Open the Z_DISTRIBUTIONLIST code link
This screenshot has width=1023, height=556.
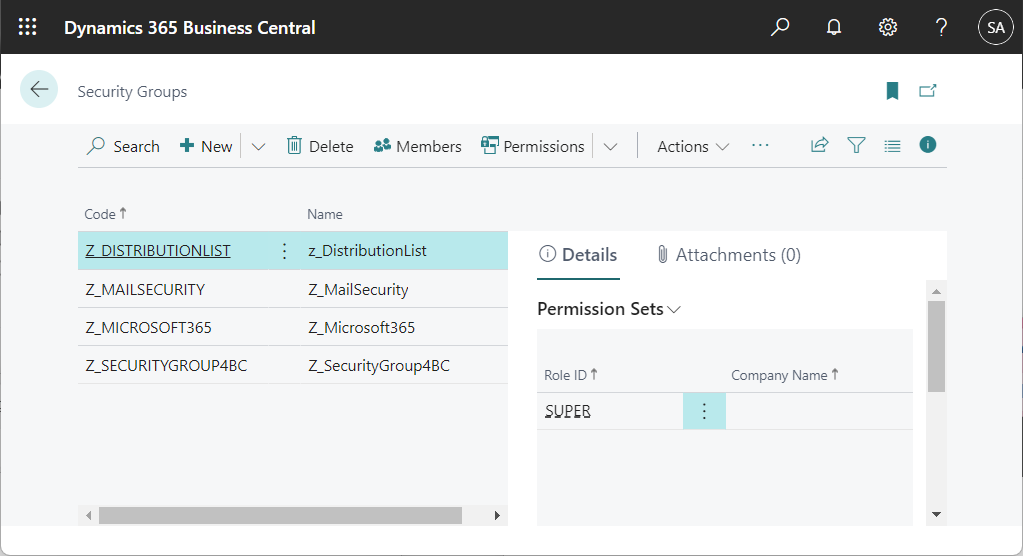(158, 251)
